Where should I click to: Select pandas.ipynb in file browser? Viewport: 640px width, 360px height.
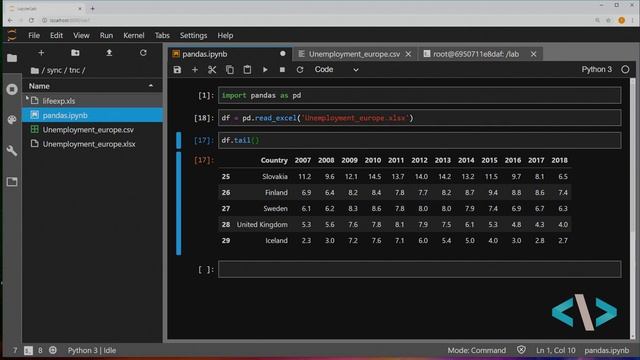point(93,115)
